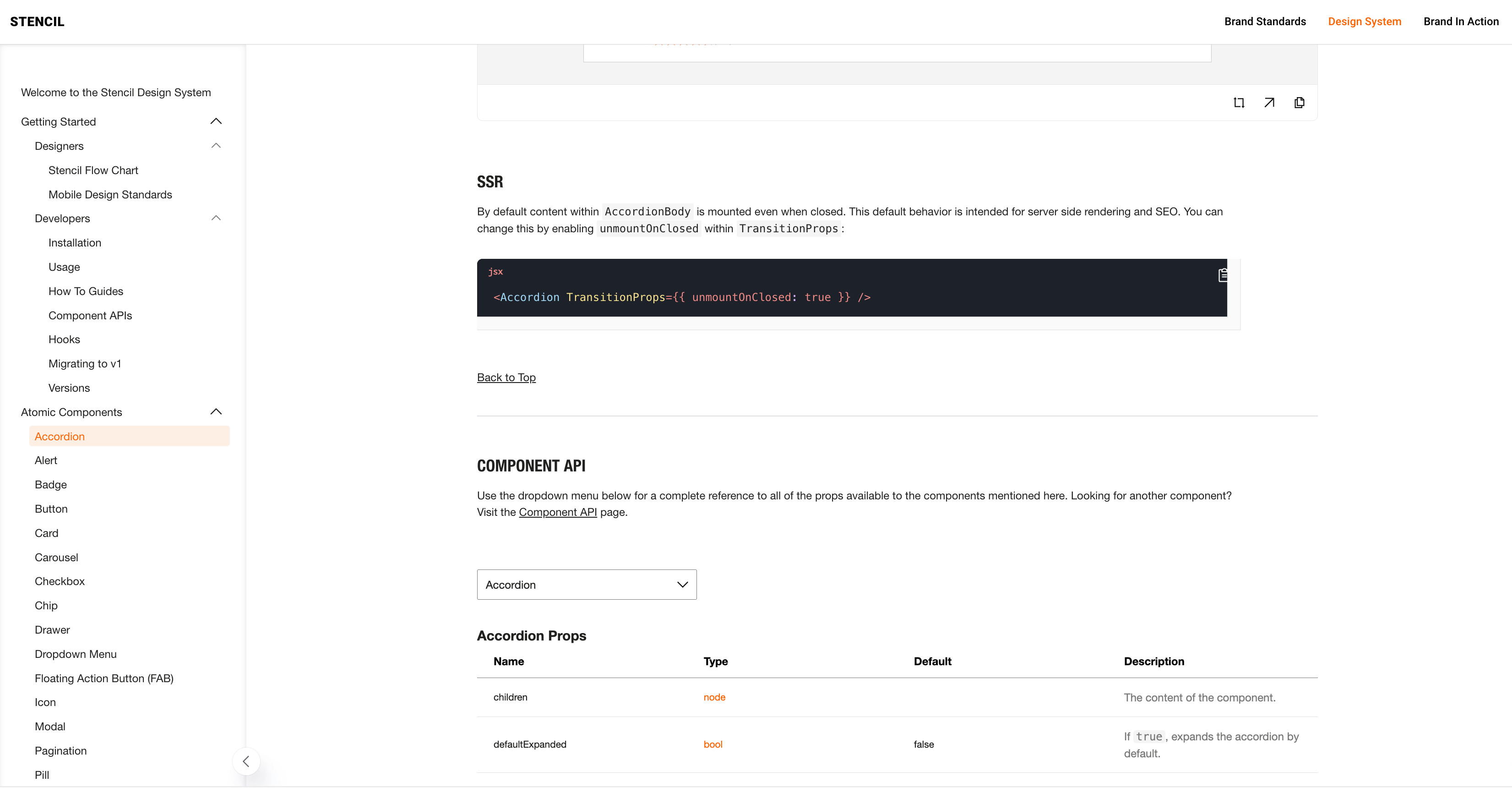Image resolution: width=1512 pixels, height=788 pixels.
Task: Open the Checkbox component page
Action: [x=59, y=581]
